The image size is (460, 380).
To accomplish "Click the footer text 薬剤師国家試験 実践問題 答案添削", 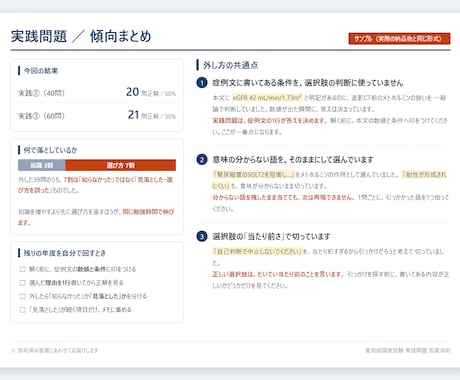I will click(408, 350).
